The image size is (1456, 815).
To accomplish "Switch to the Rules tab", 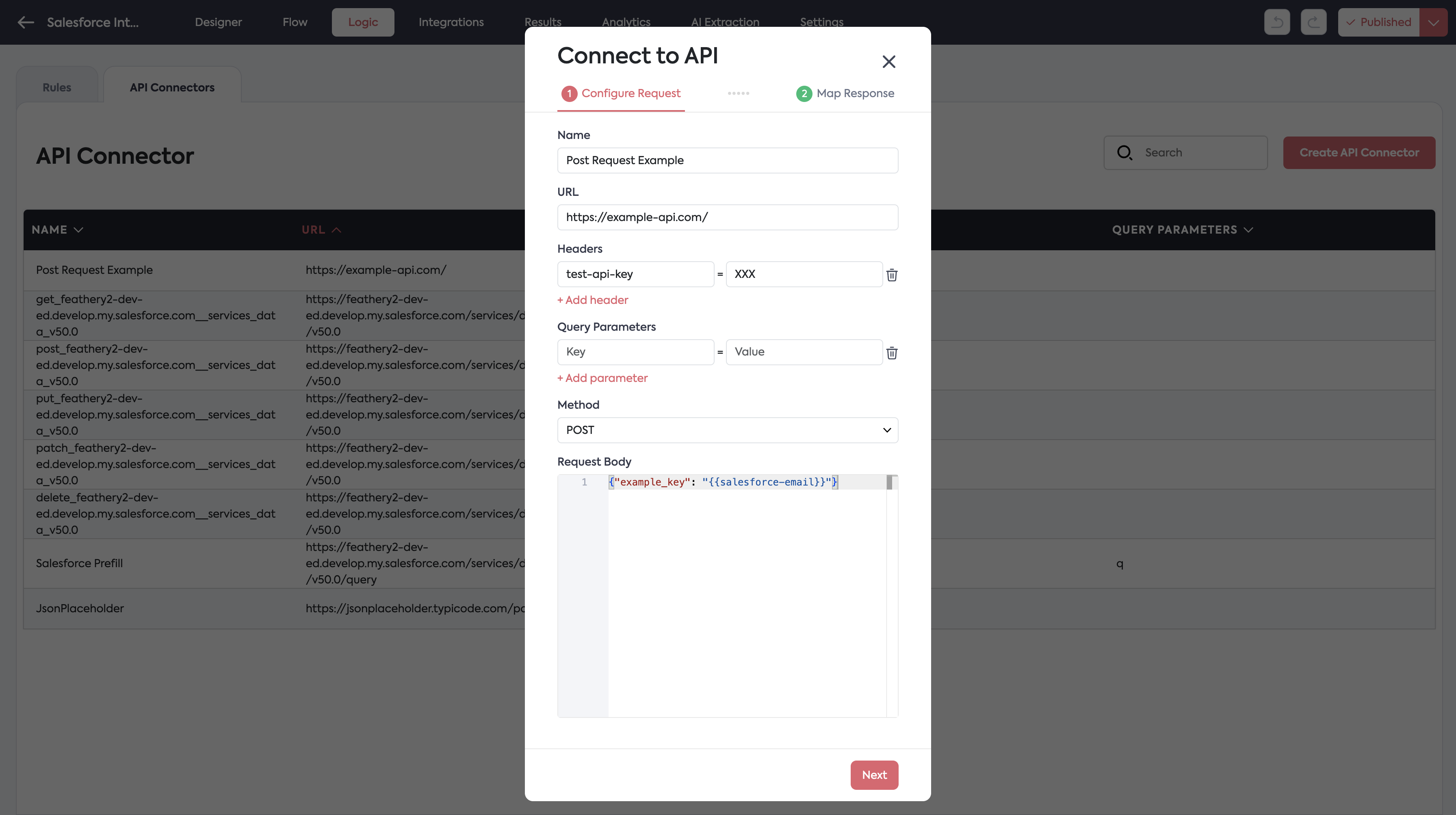I will 56,88.
